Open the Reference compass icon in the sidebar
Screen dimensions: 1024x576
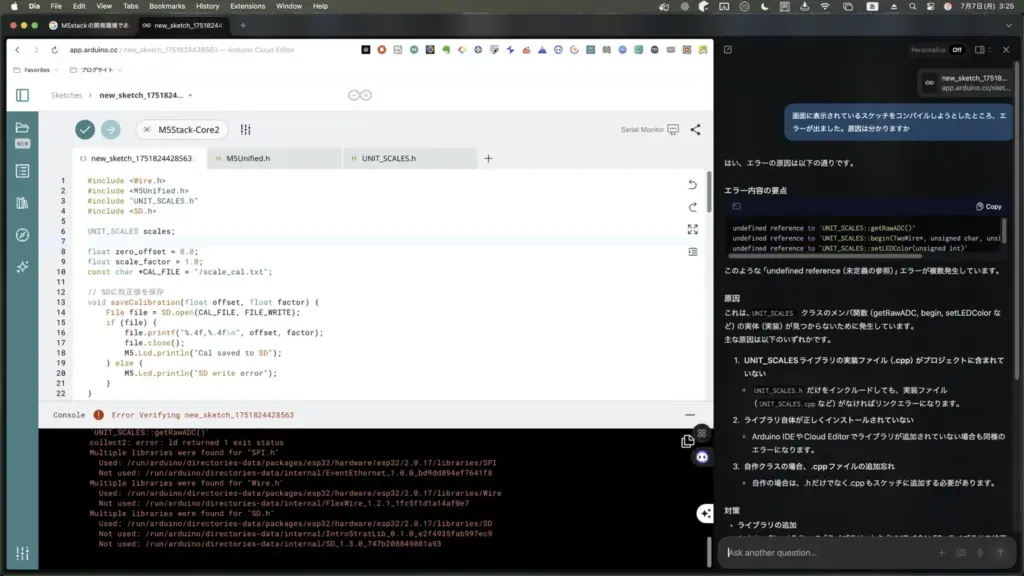[x=22, y=235]
